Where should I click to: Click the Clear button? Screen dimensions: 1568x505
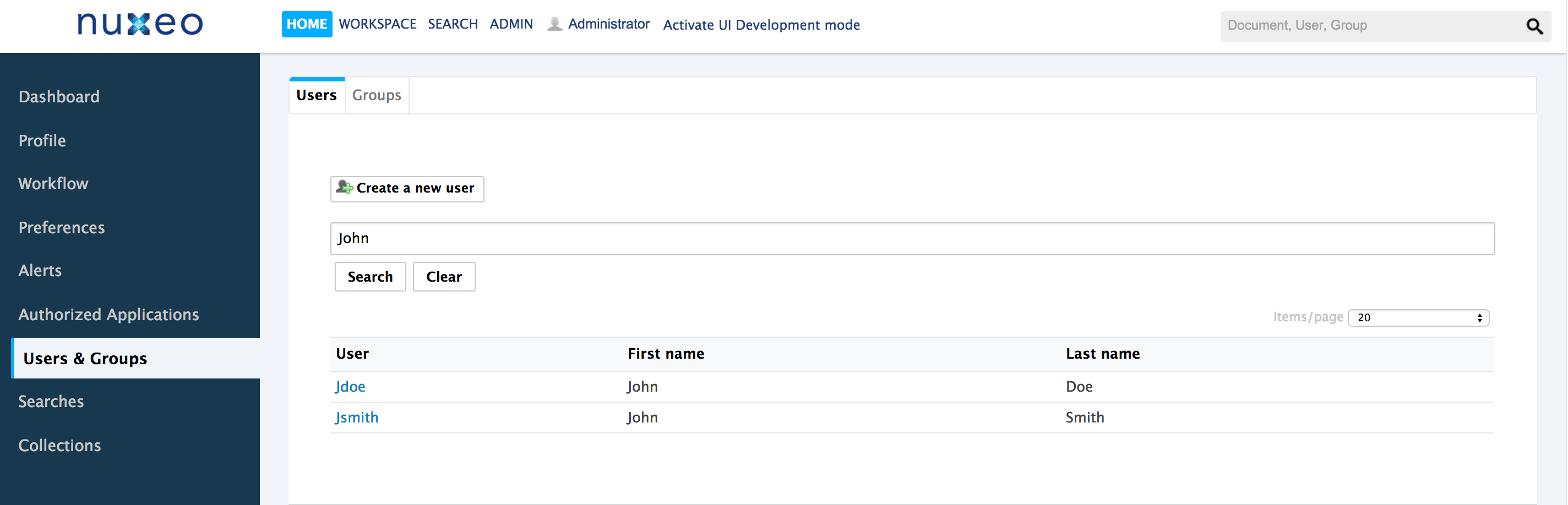pyautogui.click(x=444, y=277)
